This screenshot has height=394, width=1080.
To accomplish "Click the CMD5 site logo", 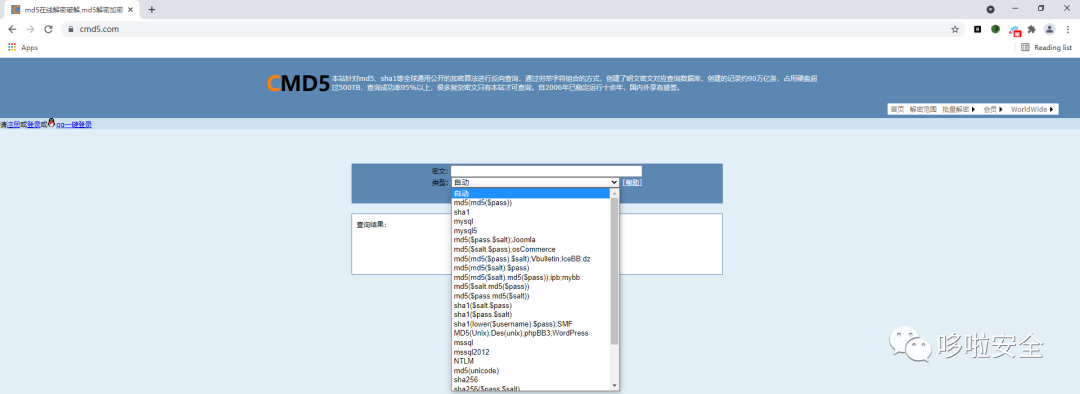I will point(298,83).
